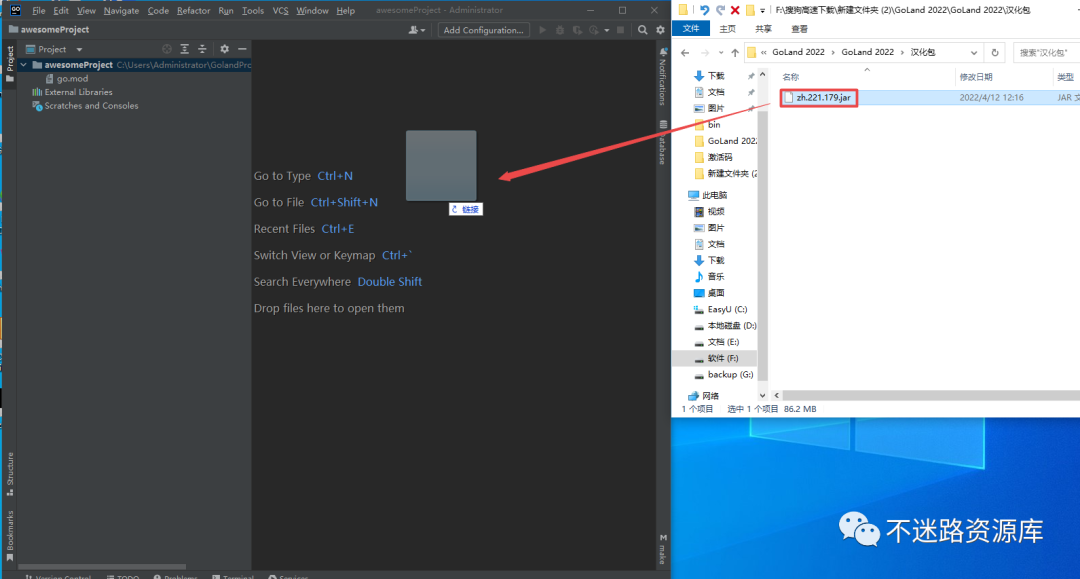Open the Code With Me user dropdown
The image size is (1080, 579).
(x=417, y=30)
